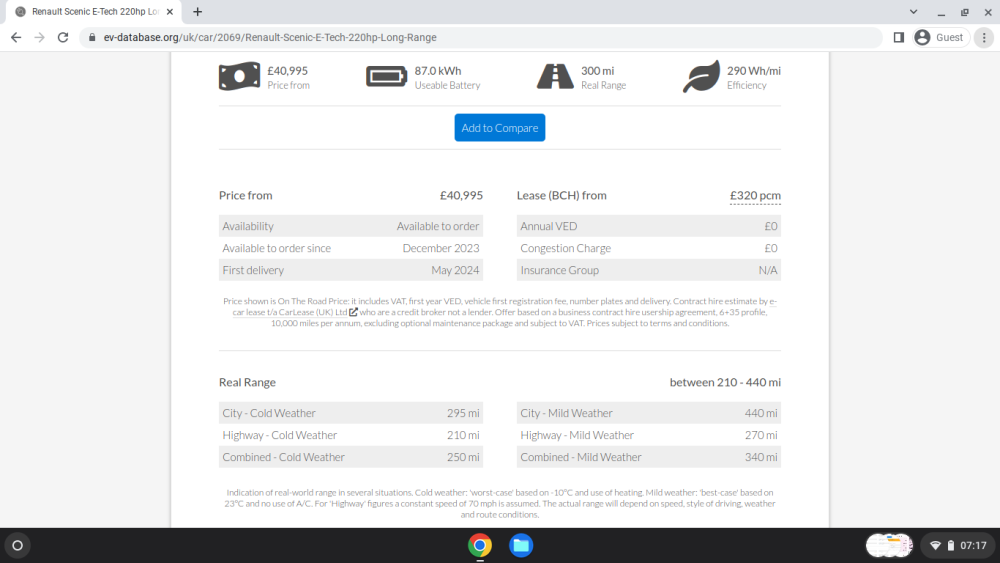This screenshot has width=1000, height=563.
Task: Click the Wi-Fi status icon
Action: 935,546
